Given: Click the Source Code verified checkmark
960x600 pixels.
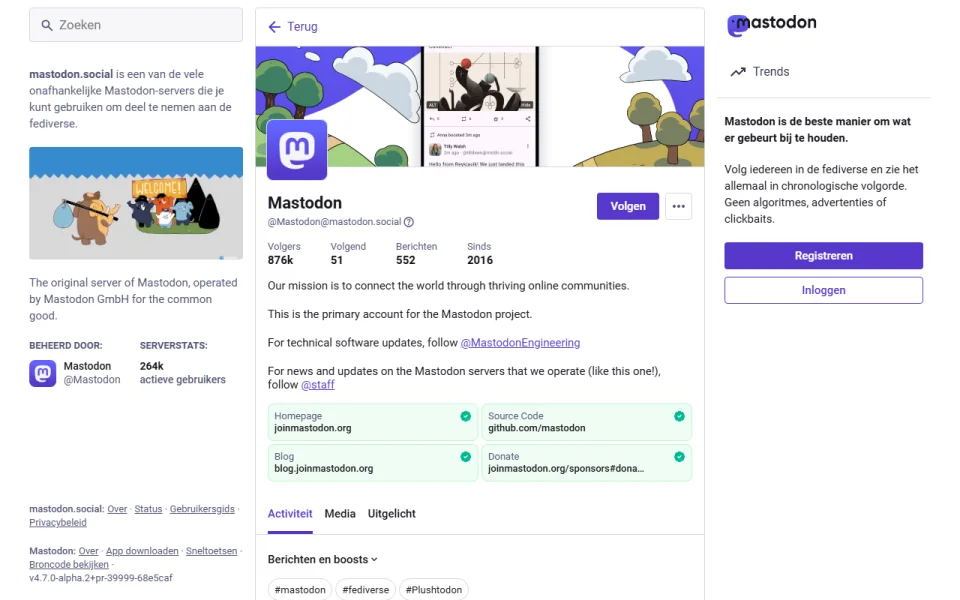Looking at the screenshot, I should click(x=679, y=416).
